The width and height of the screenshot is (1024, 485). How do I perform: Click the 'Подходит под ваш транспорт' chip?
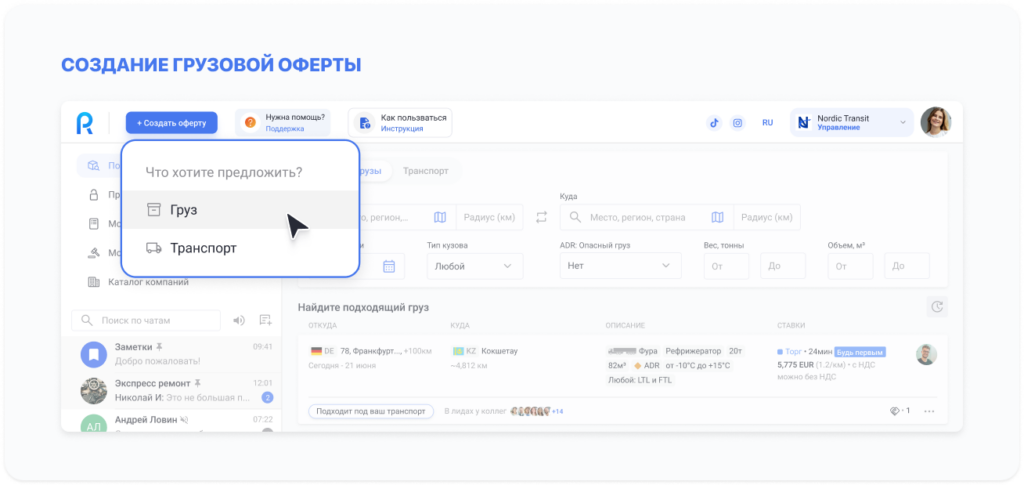(x=371, y=411)
